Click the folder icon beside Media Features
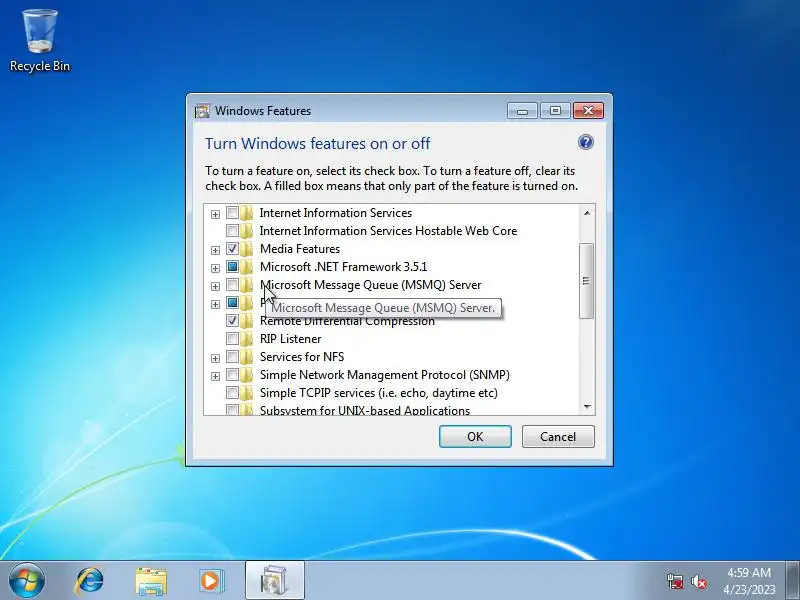Screen dimensions: 800x600 pyautogui.click(x=247, y=249)
